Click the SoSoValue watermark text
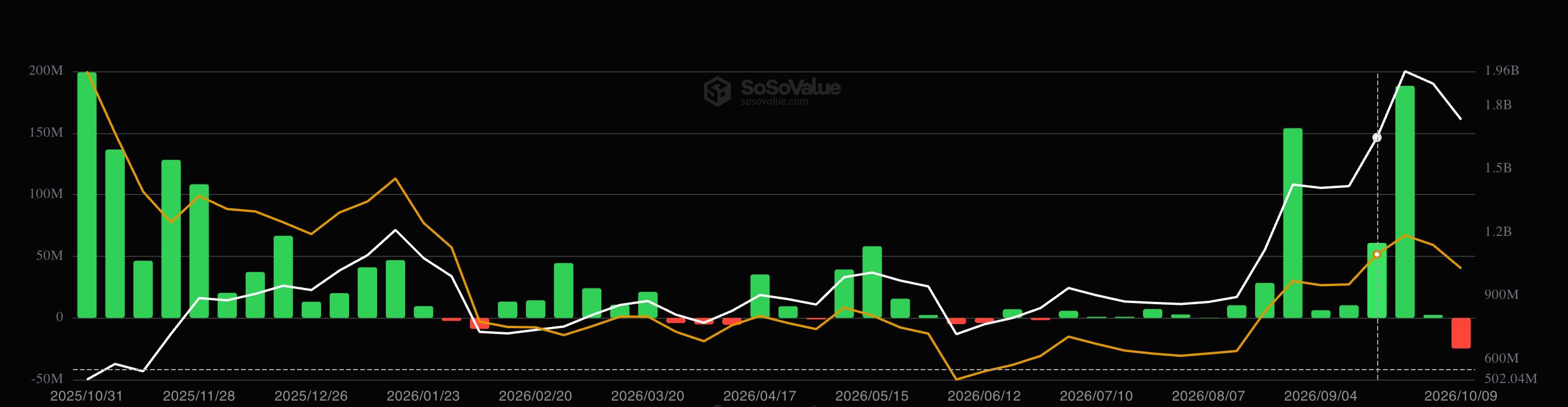The height and width of the screenshot is (407, 1568). coord(790,88)
